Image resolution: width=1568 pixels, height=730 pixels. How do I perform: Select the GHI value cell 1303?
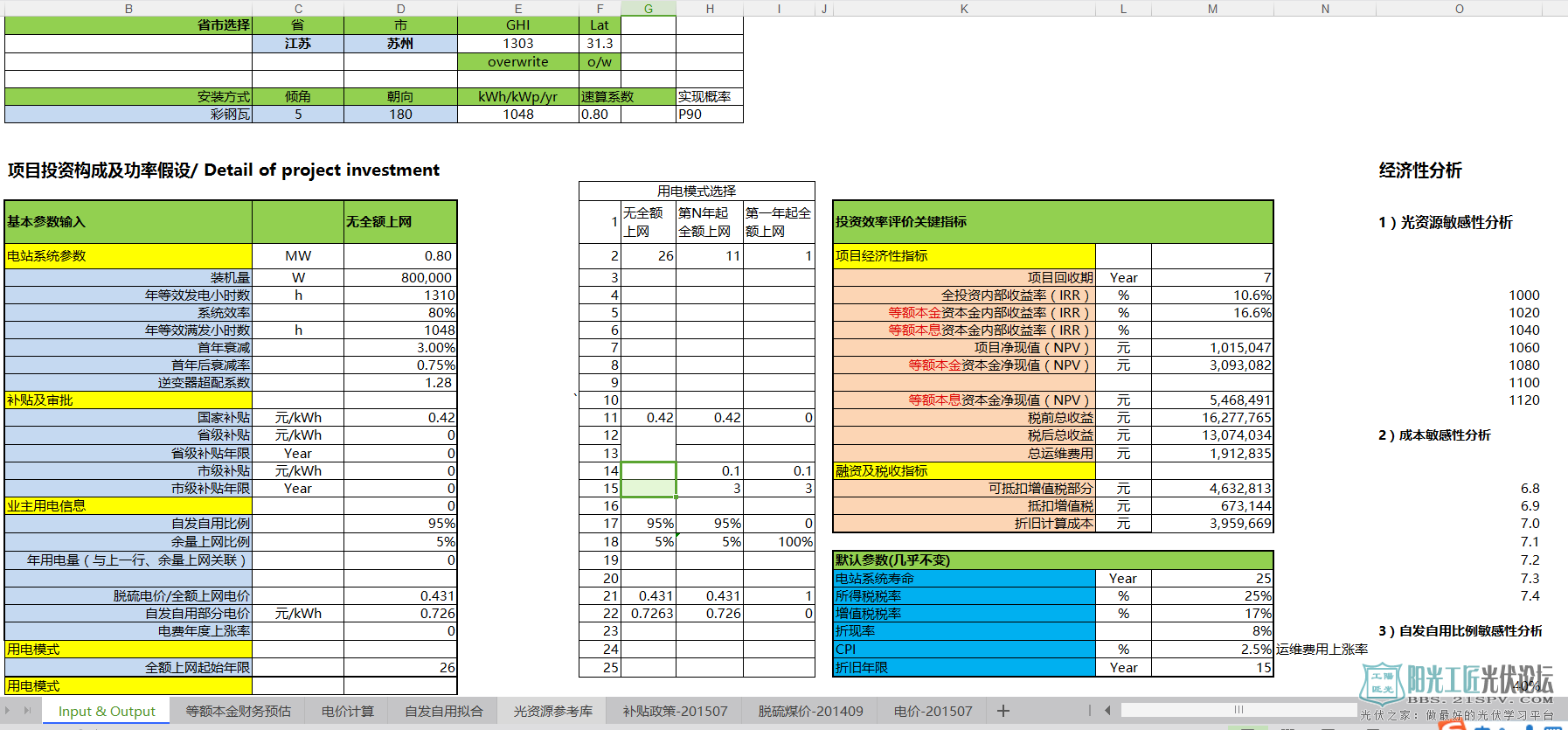coord(518,44)
